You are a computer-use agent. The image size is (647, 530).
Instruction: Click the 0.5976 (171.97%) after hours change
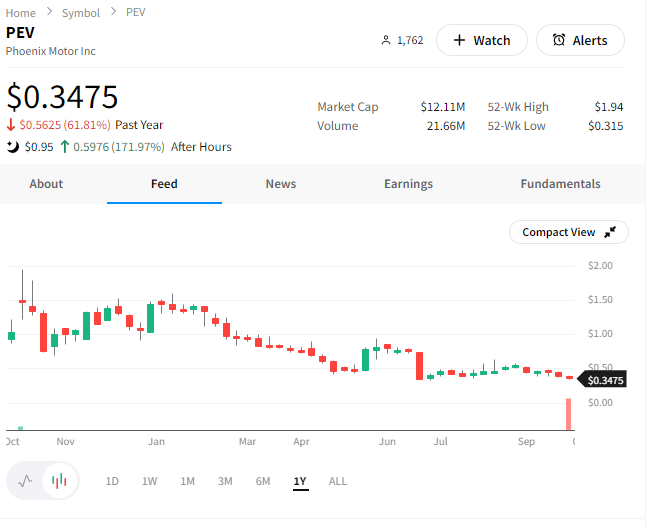click(119, 147)
